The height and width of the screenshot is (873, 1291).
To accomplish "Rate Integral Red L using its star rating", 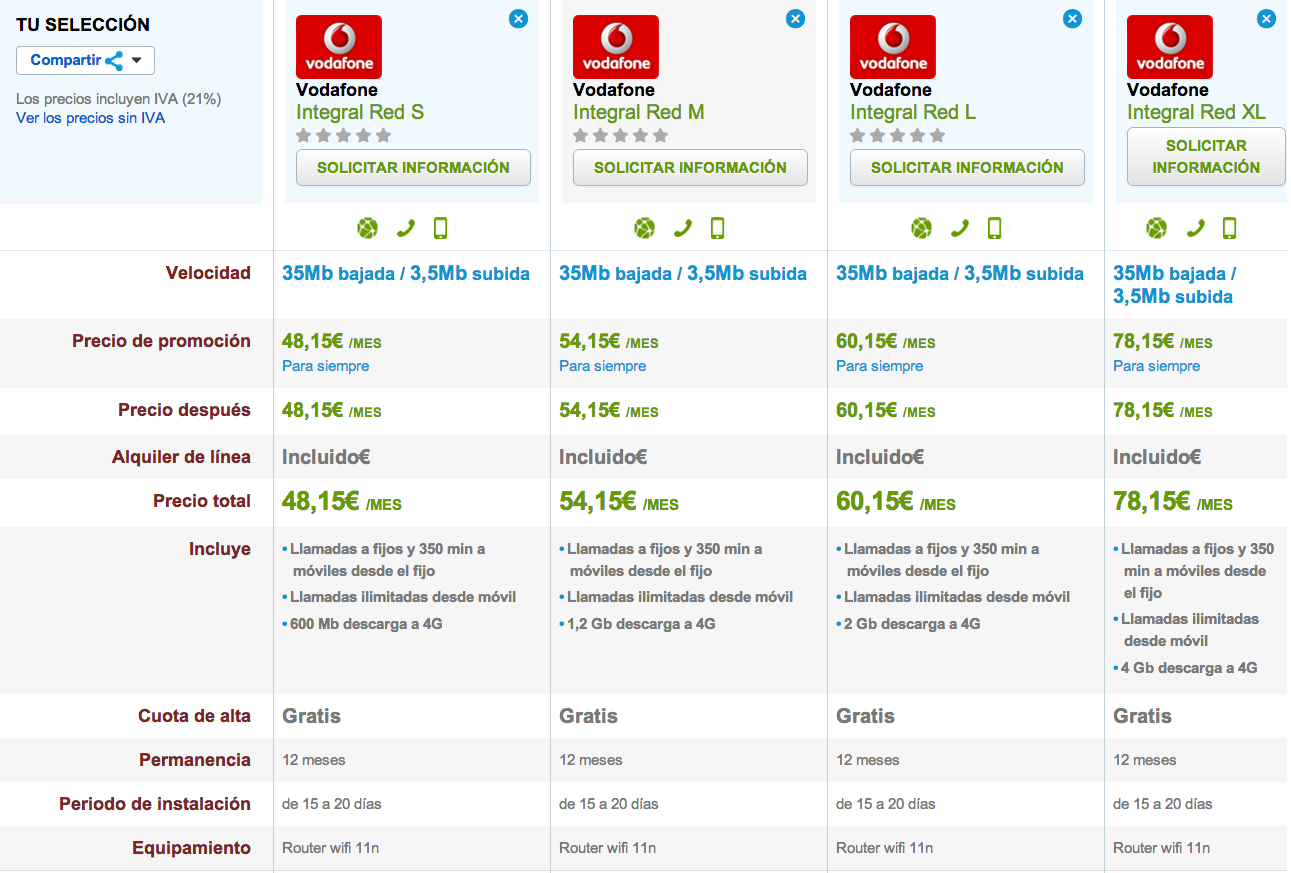I will [x=897, y=136].
